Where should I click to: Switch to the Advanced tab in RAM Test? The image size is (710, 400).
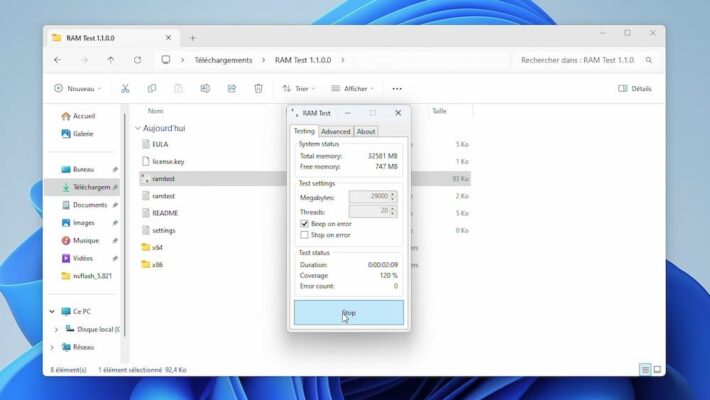tap(336, 131)
